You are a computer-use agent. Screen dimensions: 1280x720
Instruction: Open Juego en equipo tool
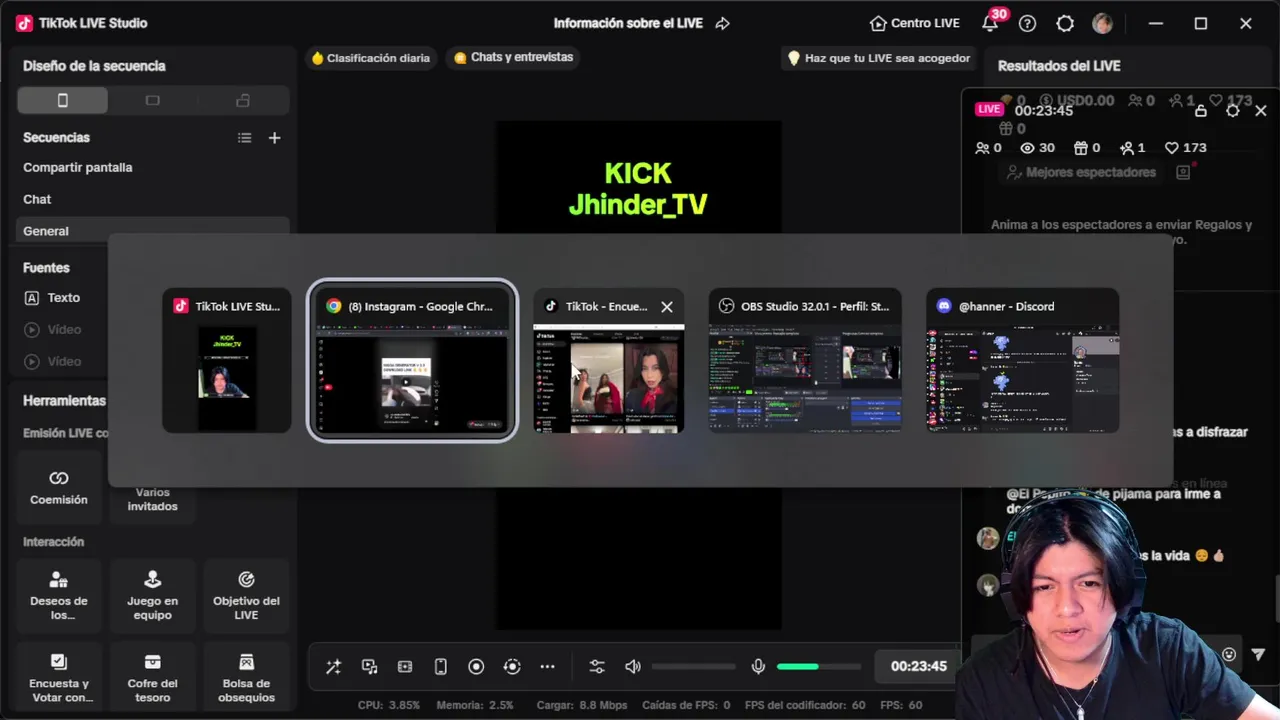[152, 595]
